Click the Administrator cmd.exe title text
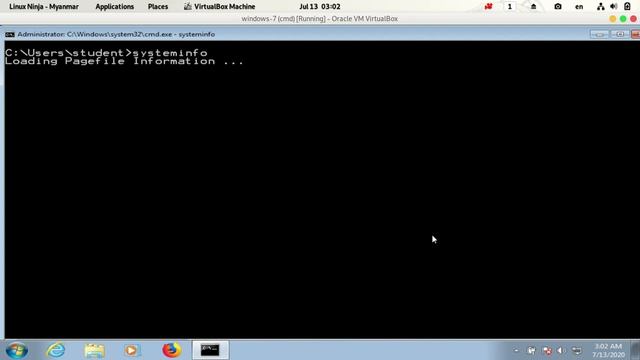This screenshot has width=640, height=360. [116, 35]
